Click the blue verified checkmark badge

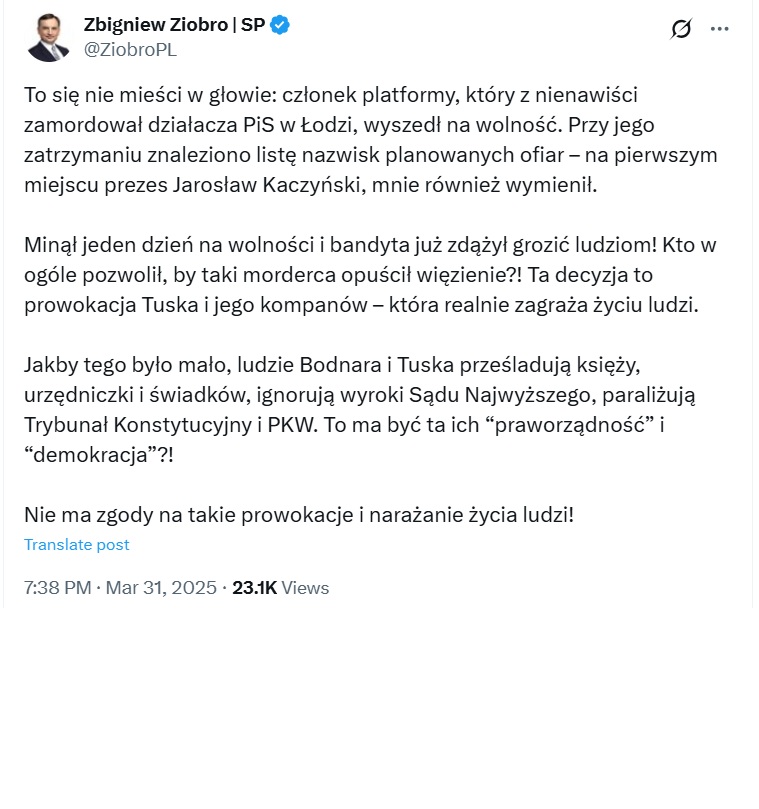coord(280,25)
